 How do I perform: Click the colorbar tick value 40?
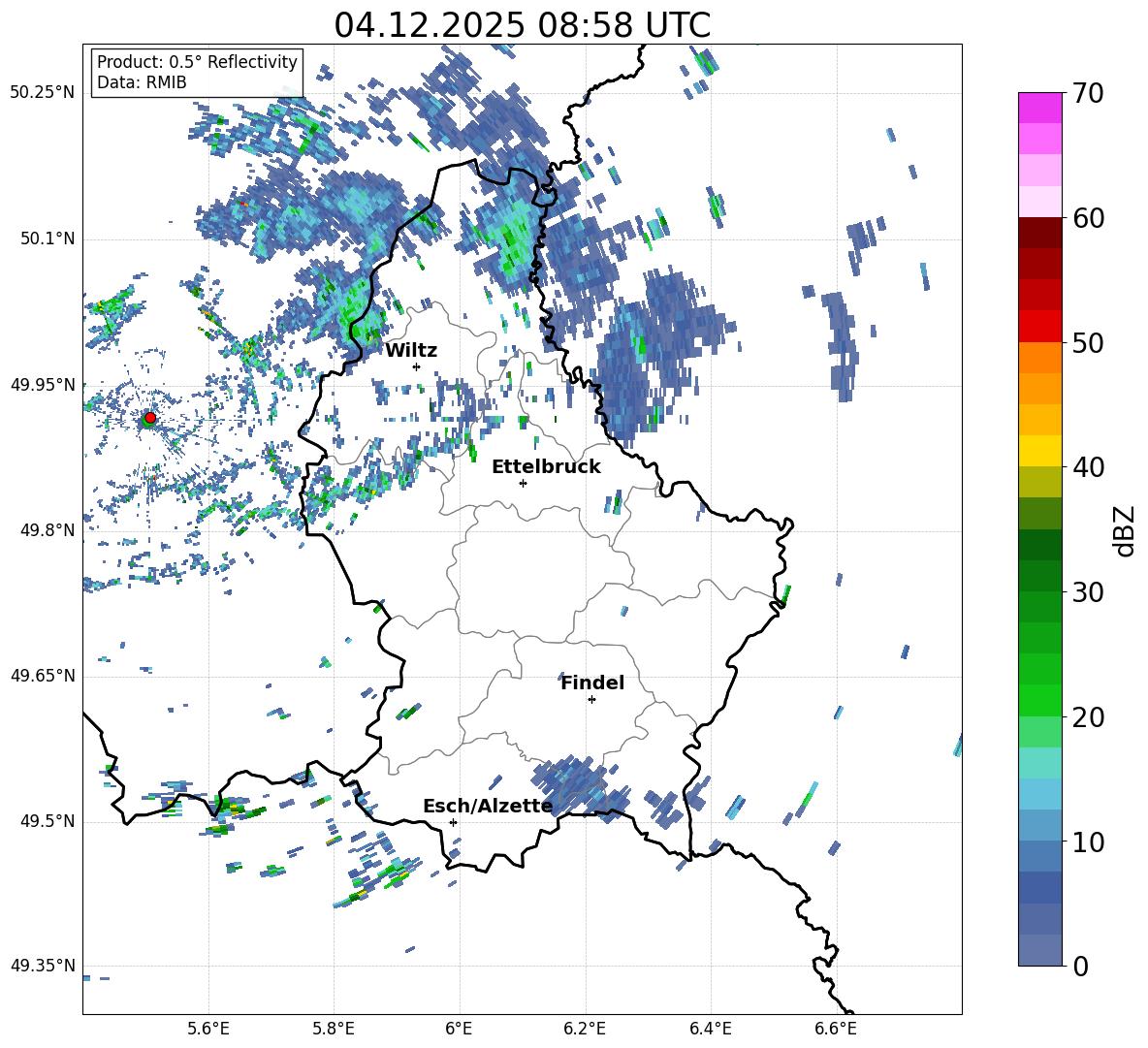pyautogui.click(x=1088, y=467)
